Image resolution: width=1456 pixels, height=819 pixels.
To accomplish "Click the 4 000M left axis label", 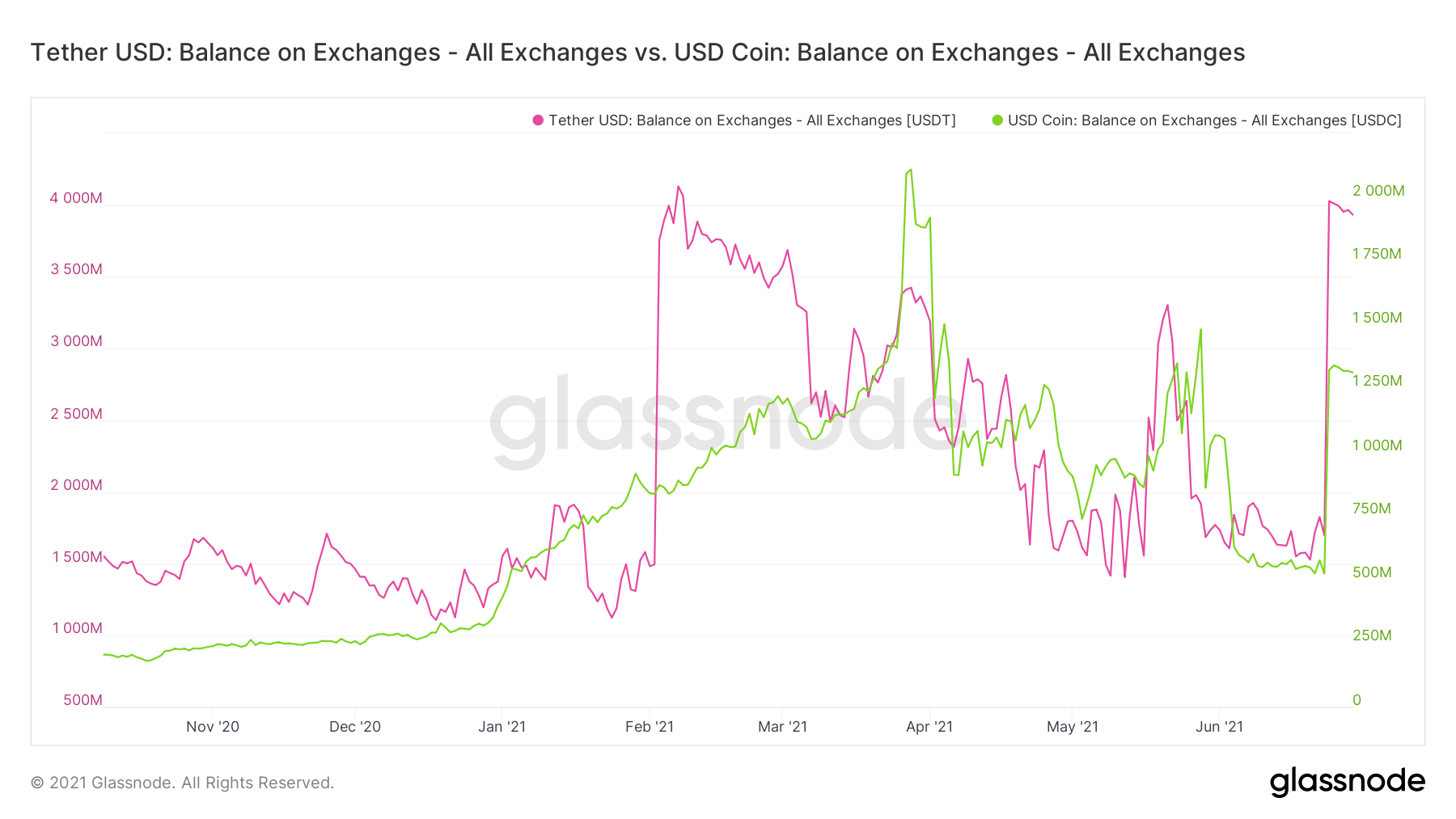I will coord(76,198).
